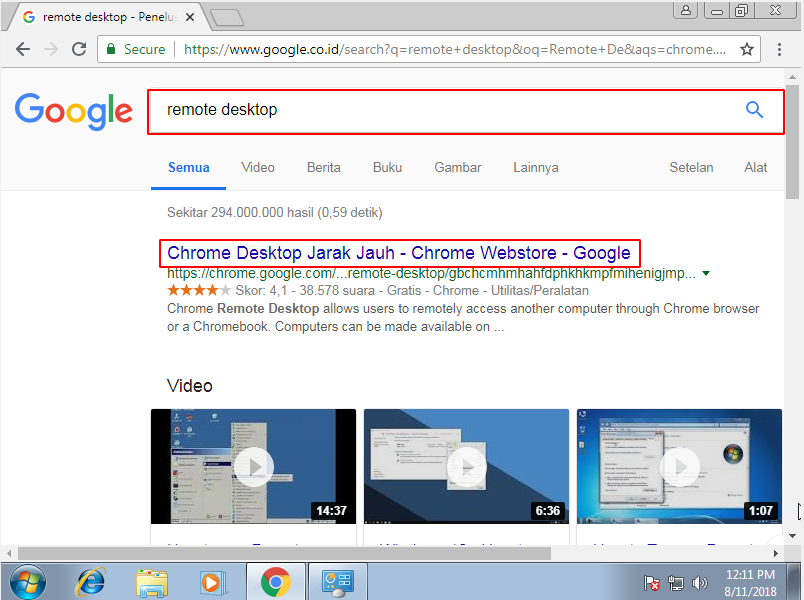Open a new tab with the new tab button
This screenshot has height=600, width=804.
227,17
